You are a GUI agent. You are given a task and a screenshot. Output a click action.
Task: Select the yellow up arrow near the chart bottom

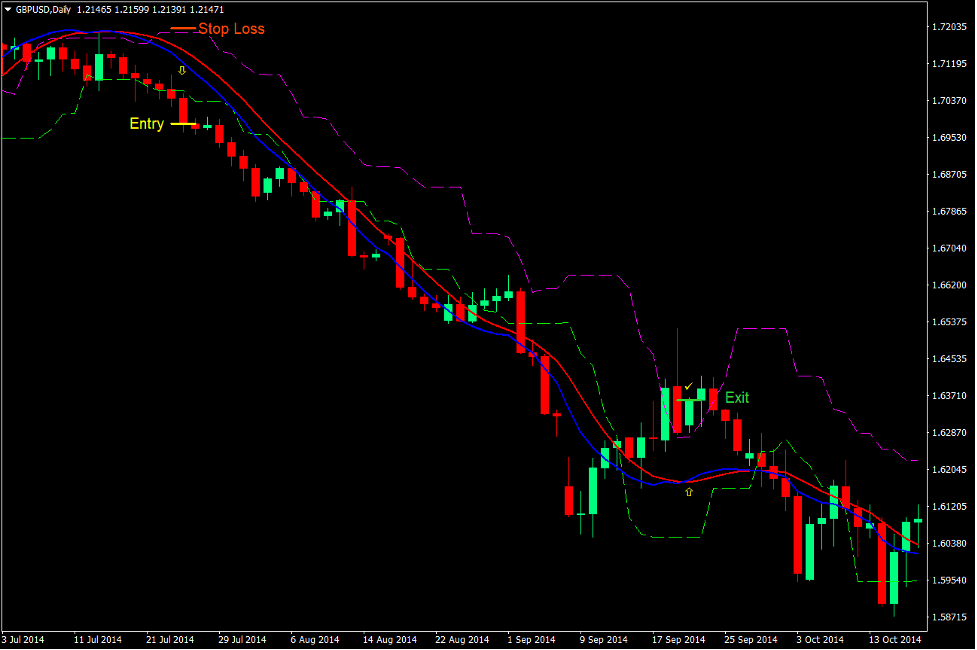click(x=688, y=490)
